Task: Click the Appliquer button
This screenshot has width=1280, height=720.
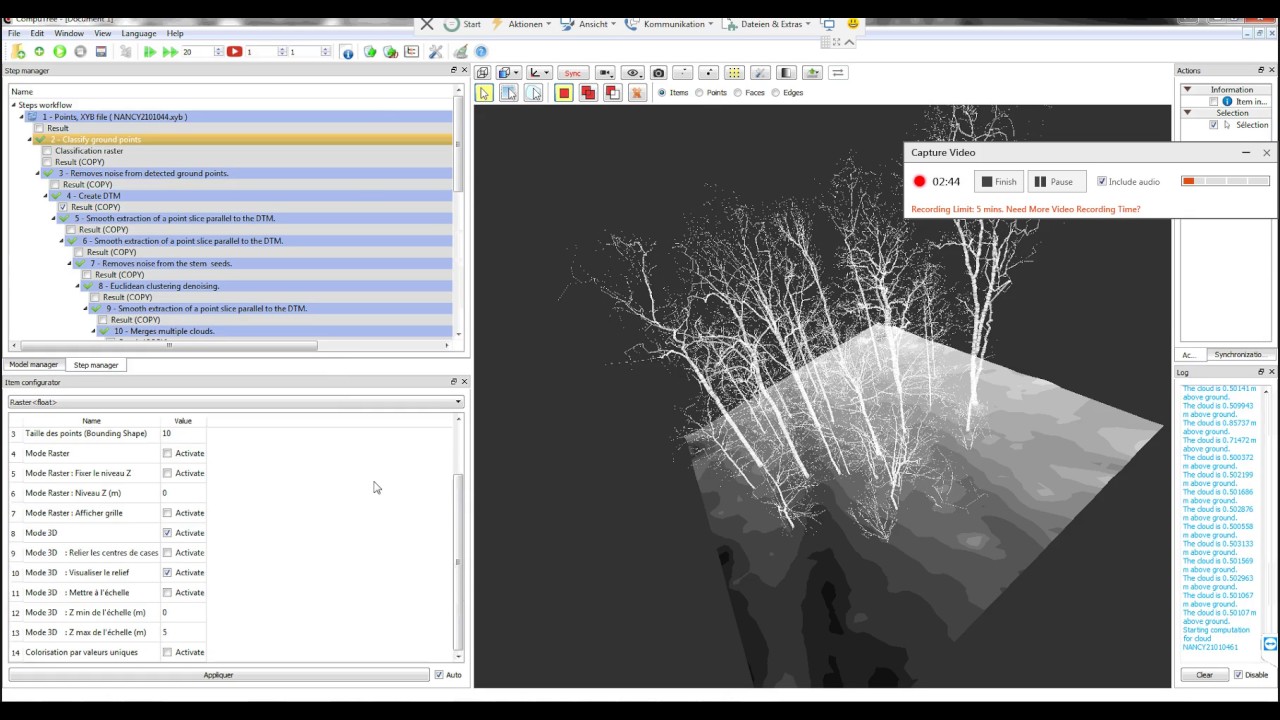Action: 218,675
